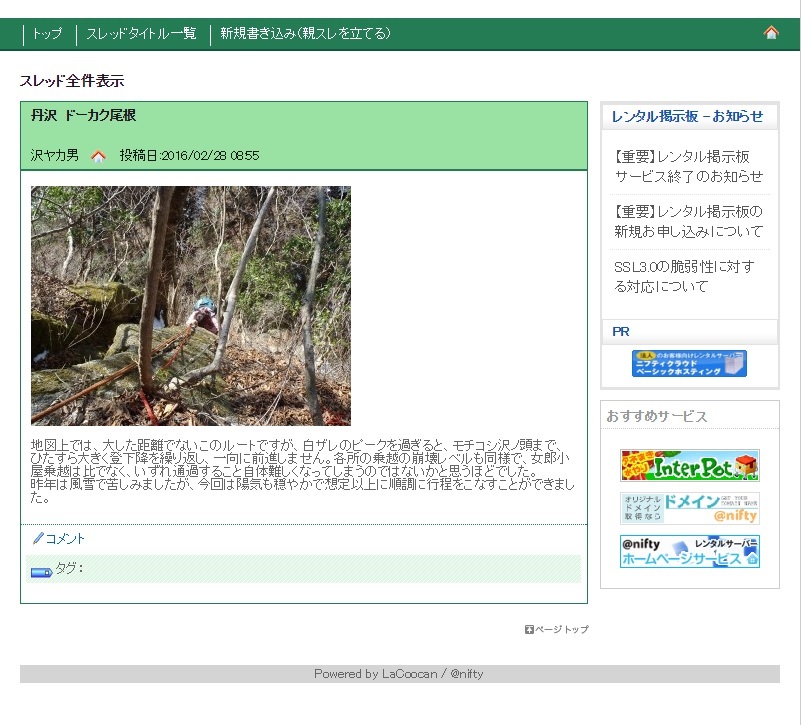Image resolution: width=802 pixels, height=725 pixels.
Task: Click the ページトップ arrow icon
Action: coord(529,629)
